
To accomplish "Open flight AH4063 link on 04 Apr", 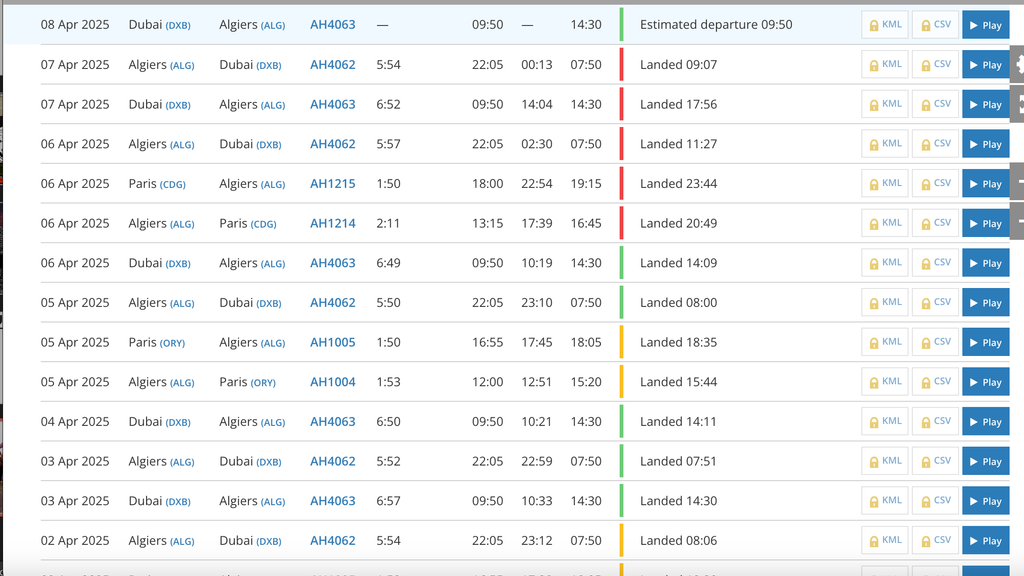I will [x=332, y=422].
